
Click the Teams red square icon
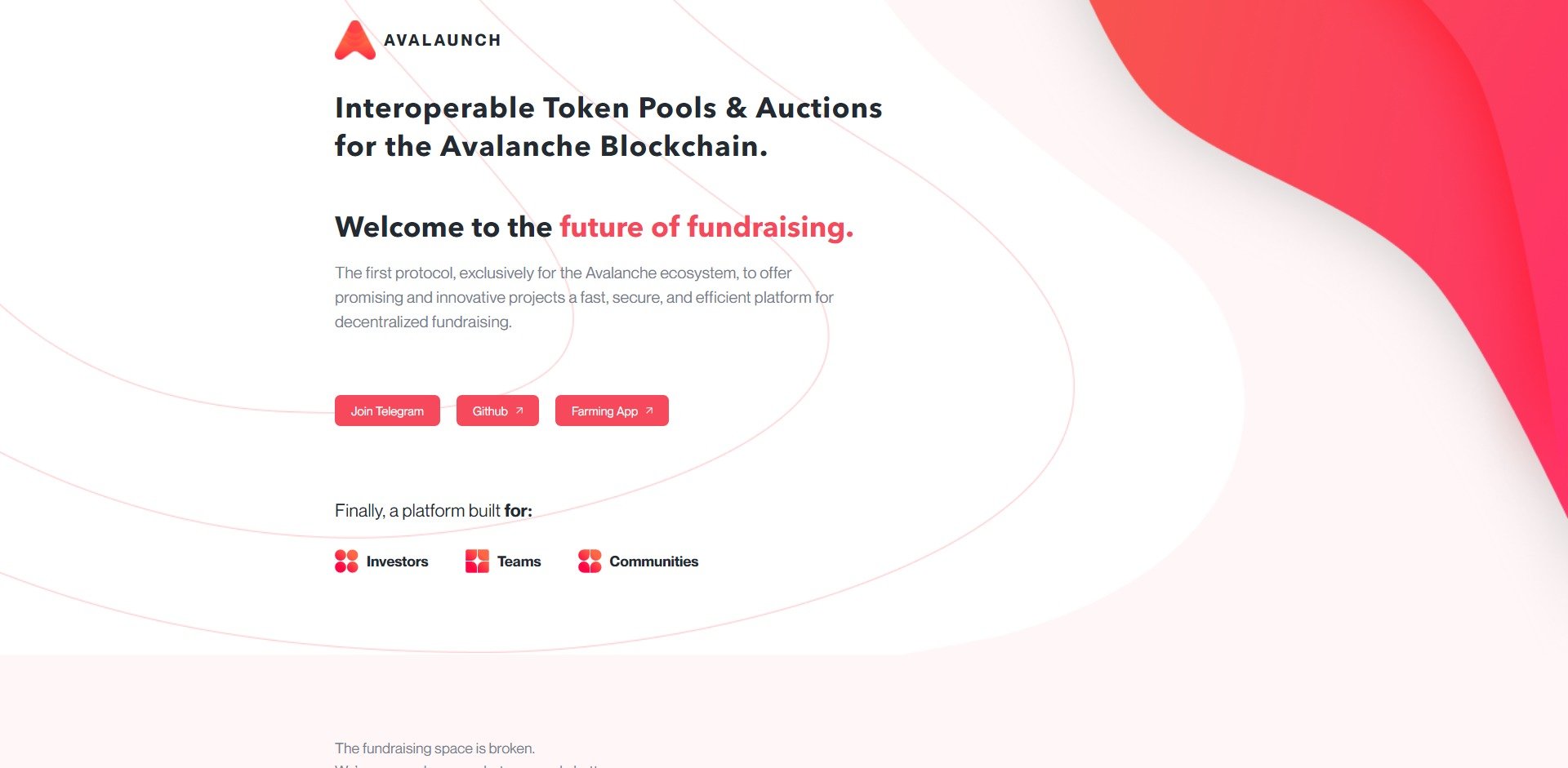477,561
